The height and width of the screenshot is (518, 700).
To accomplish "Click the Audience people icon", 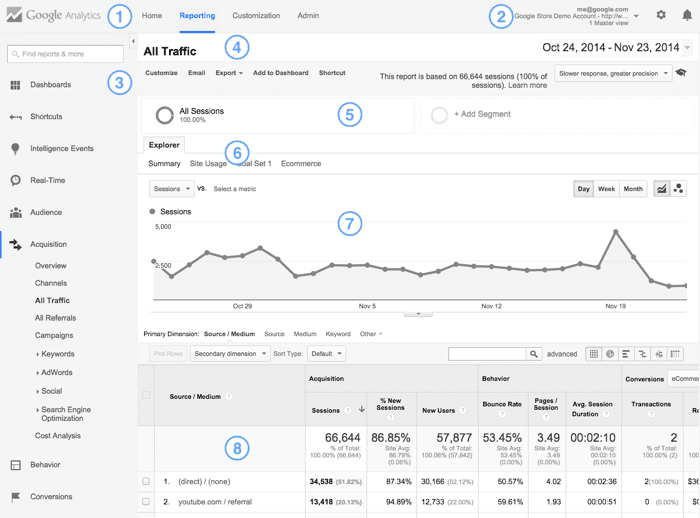I will pyautogui.click(x=16, y=213).
